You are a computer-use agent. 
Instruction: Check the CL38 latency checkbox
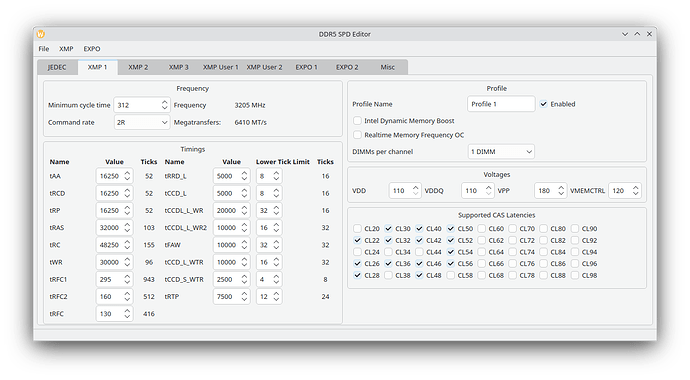tap(388, 275)
